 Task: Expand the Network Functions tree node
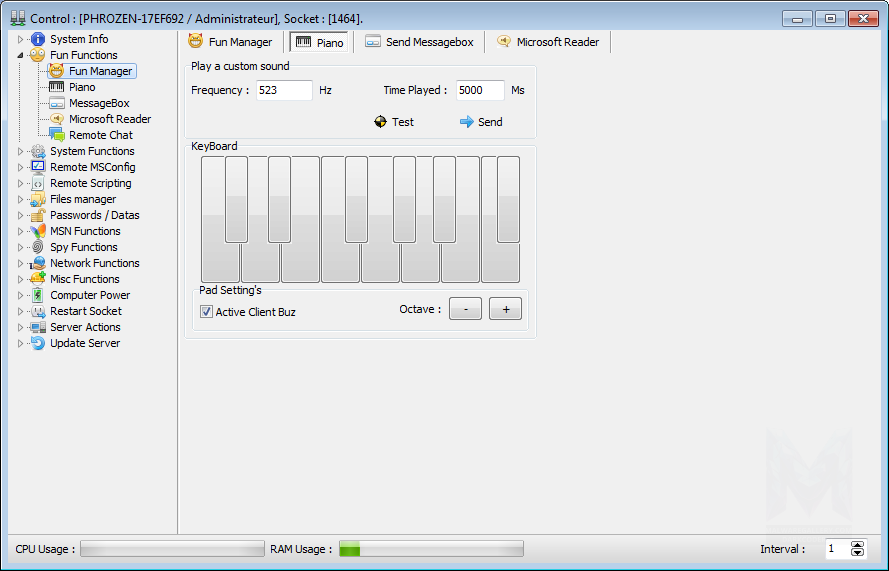(20, 263)
